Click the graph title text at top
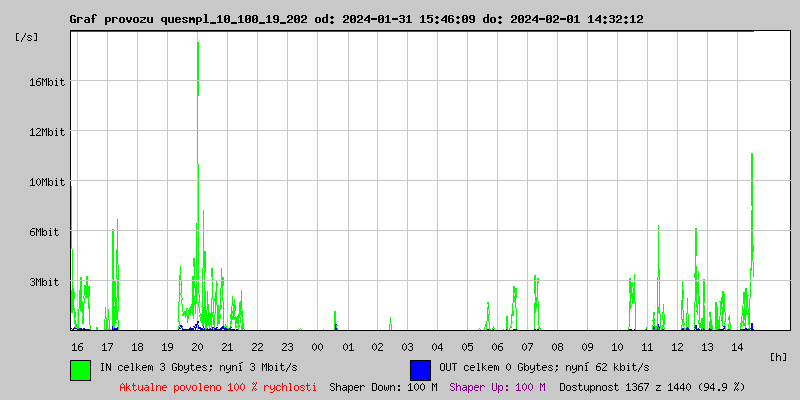 (356, 19)
